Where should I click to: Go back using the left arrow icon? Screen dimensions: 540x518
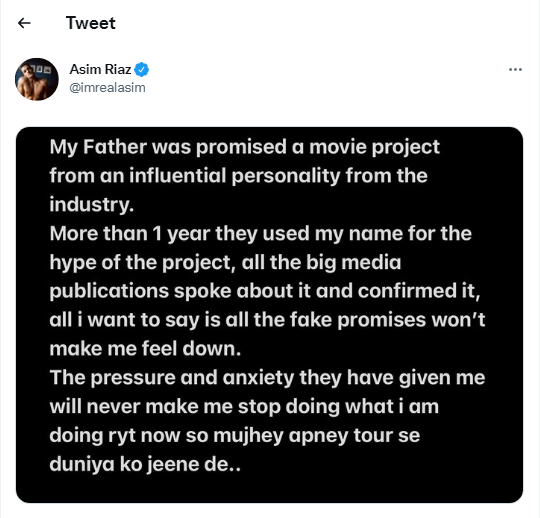tap(24, 23)
